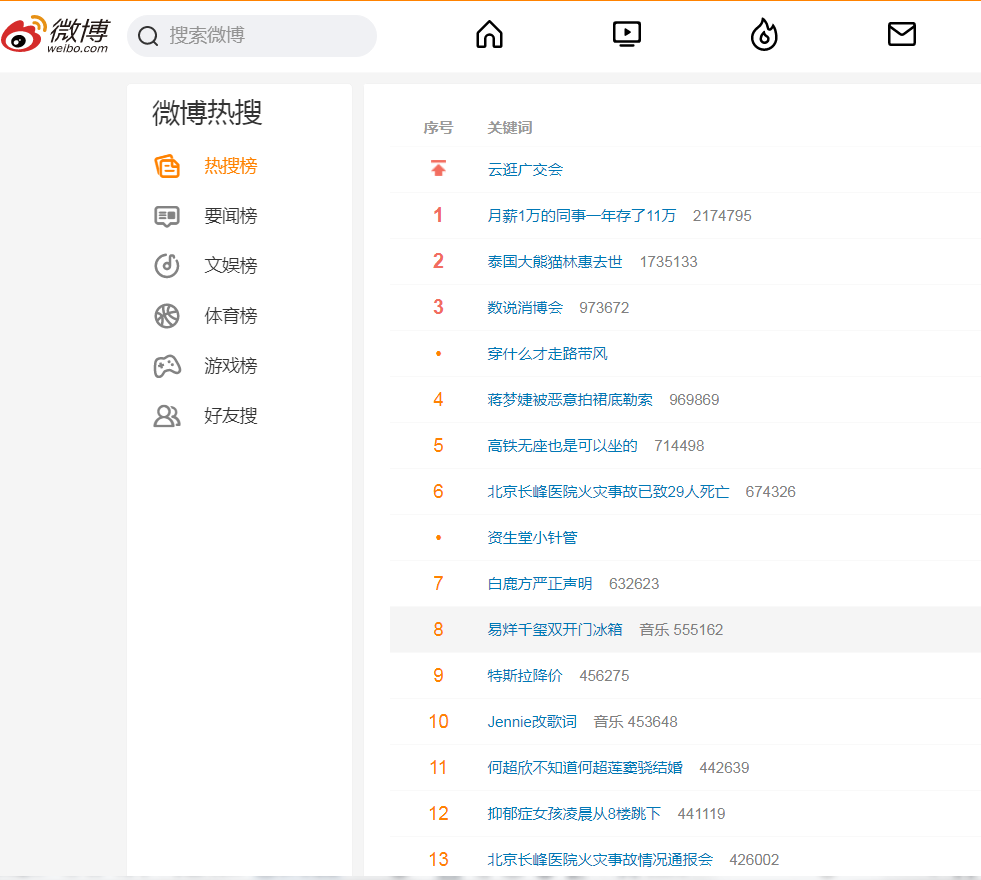Switch to 体育榜 list
The width and height of the screenshot is (981, 880).
pyautogui.click(x=231, y=316)
